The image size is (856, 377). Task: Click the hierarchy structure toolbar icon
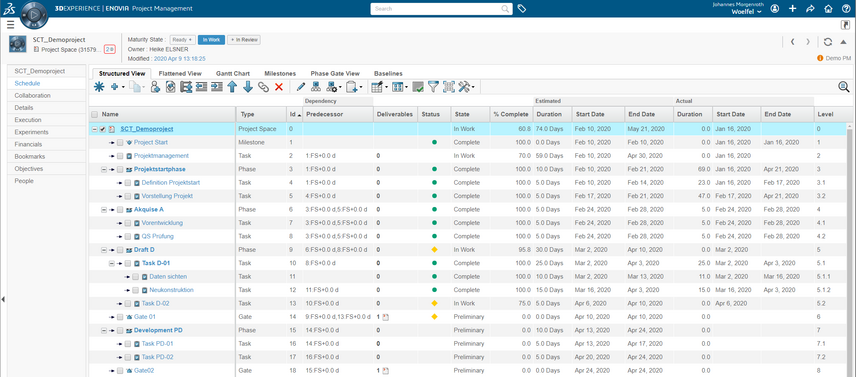[316, 87]
